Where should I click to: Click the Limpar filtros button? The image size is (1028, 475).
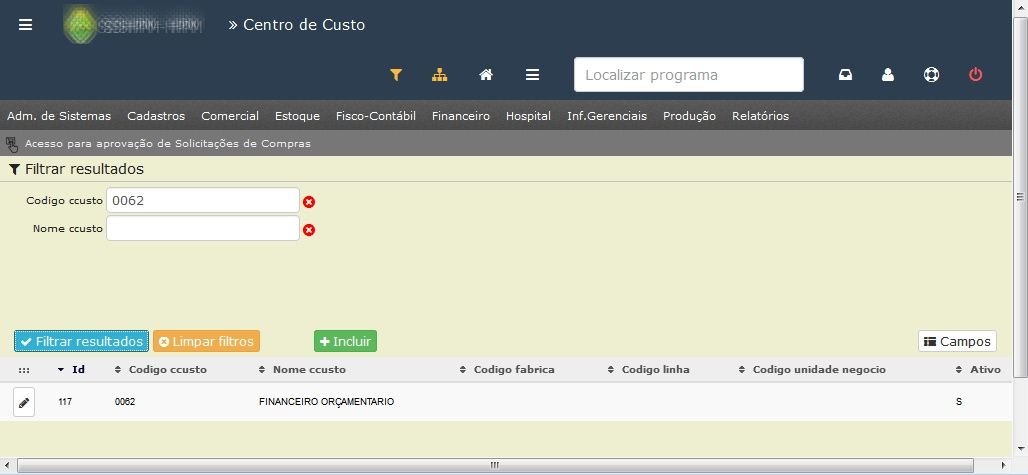tap(207, 341)
